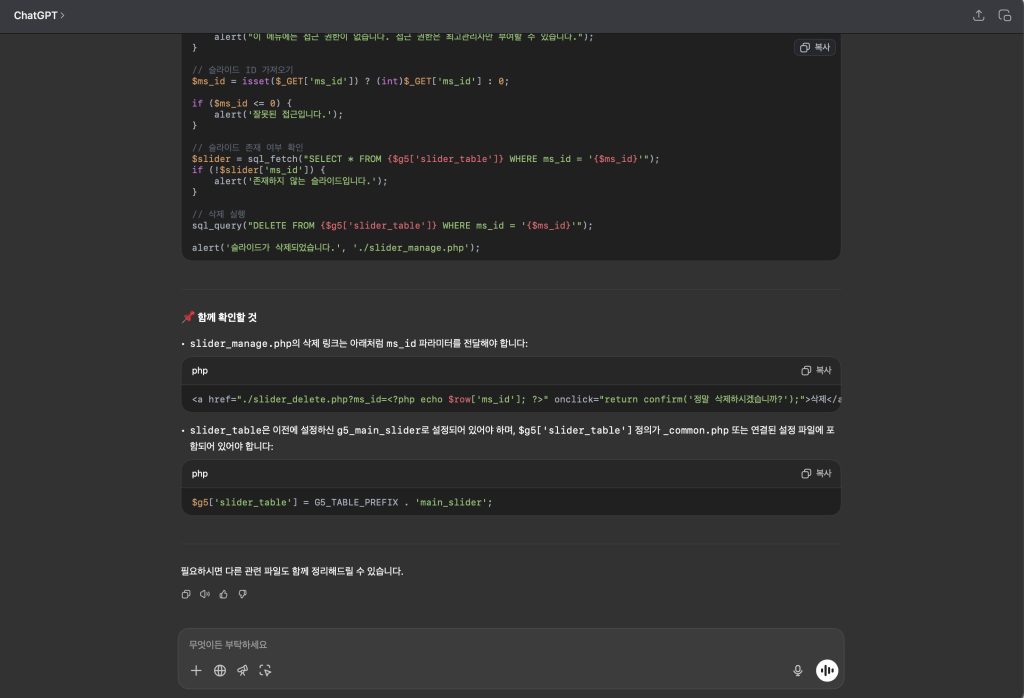Image resolution: width=1024 pixels, height=698 pixels.
Task: Play the response with read aloud
Action: 205,594
